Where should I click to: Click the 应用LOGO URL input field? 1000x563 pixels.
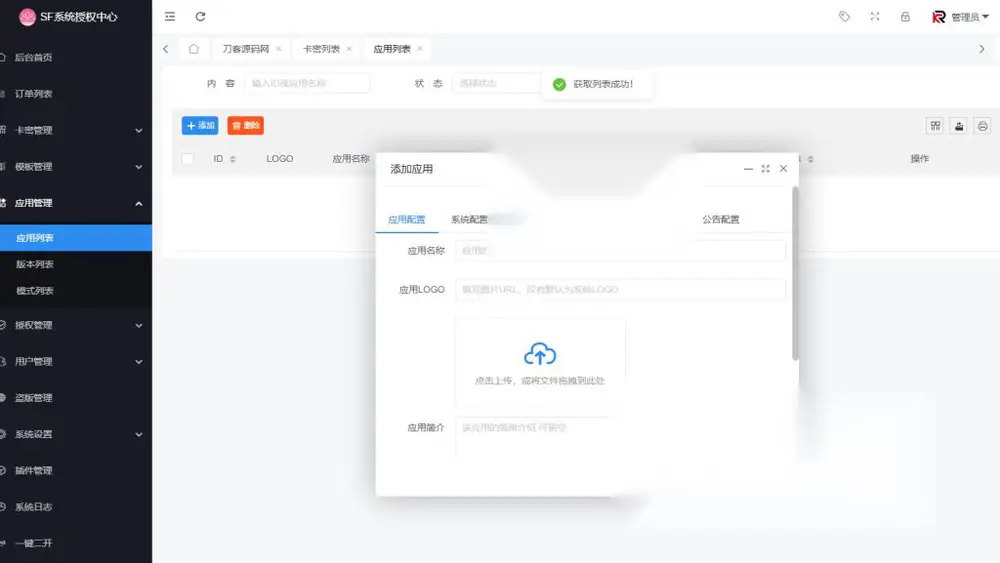point(620,289)
